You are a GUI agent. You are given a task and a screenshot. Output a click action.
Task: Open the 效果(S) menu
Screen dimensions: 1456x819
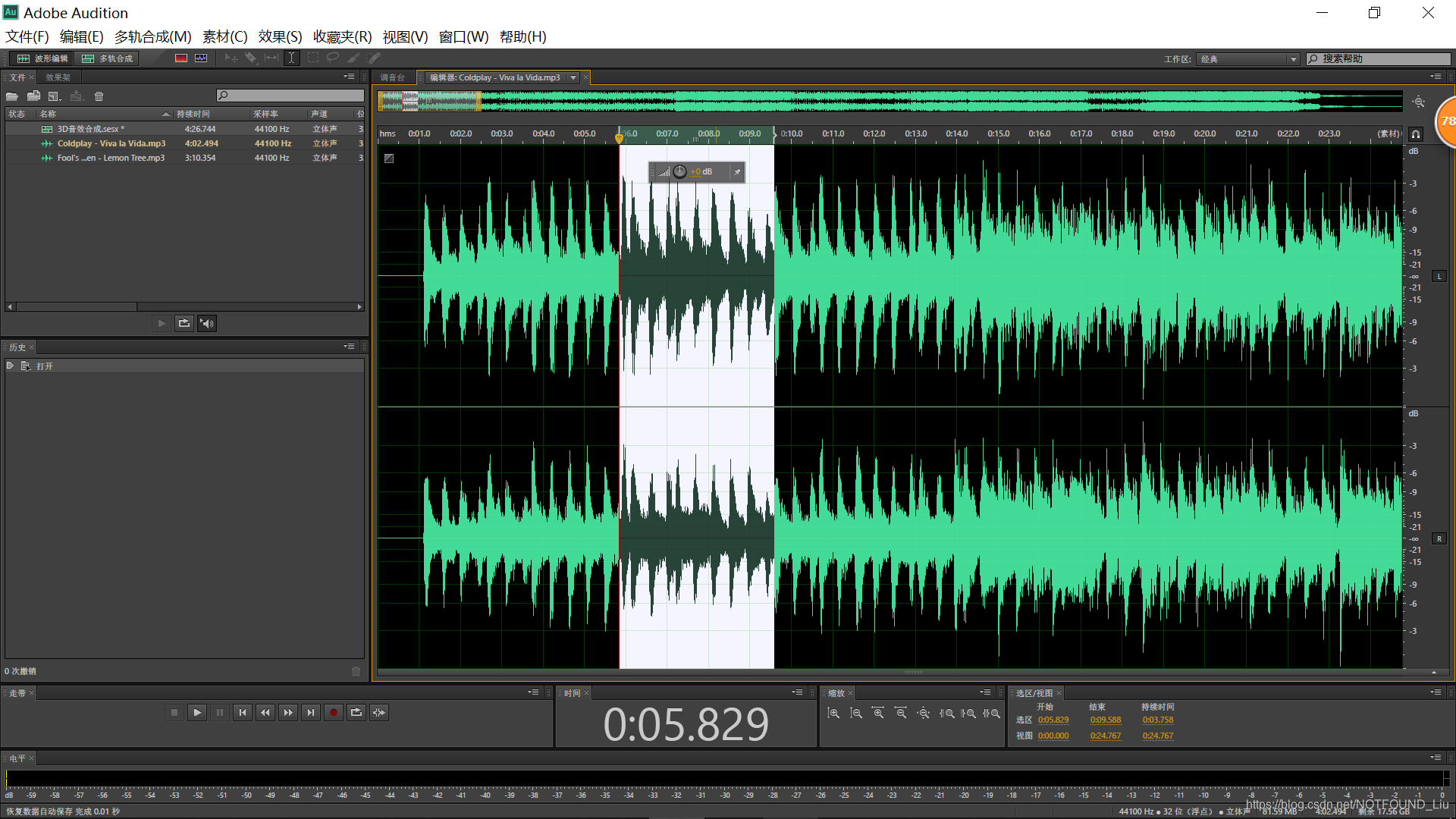tap(280, 36)
